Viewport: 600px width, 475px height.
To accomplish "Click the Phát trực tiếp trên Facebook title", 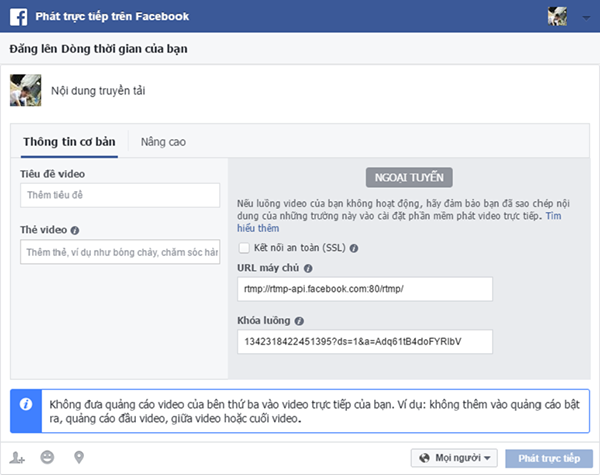I will click(112, 16).
